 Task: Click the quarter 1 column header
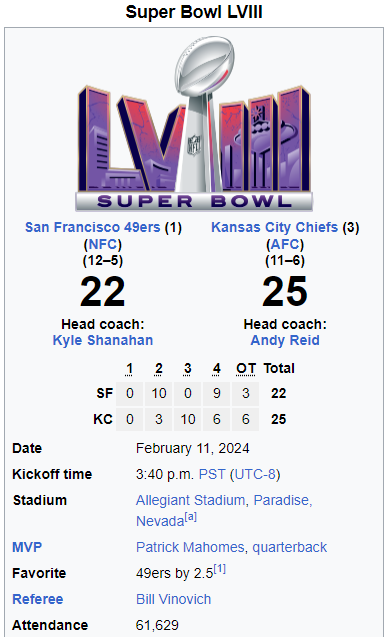[x=129, y=368]
